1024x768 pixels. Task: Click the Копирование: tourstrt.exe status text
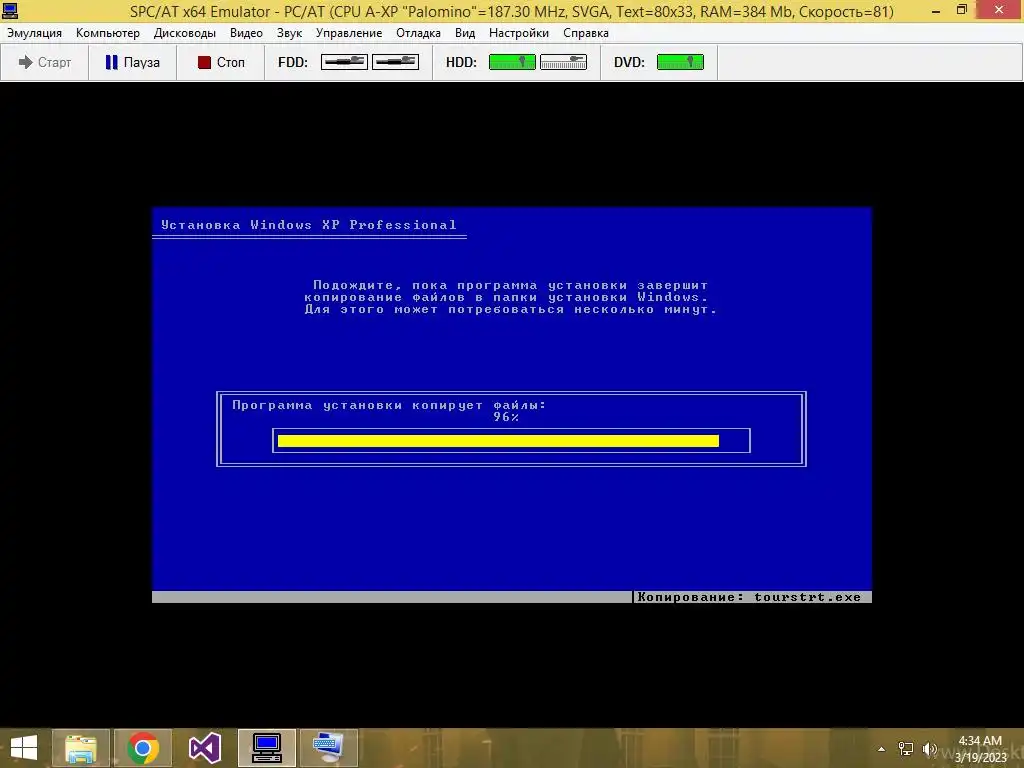click(749, 597)
